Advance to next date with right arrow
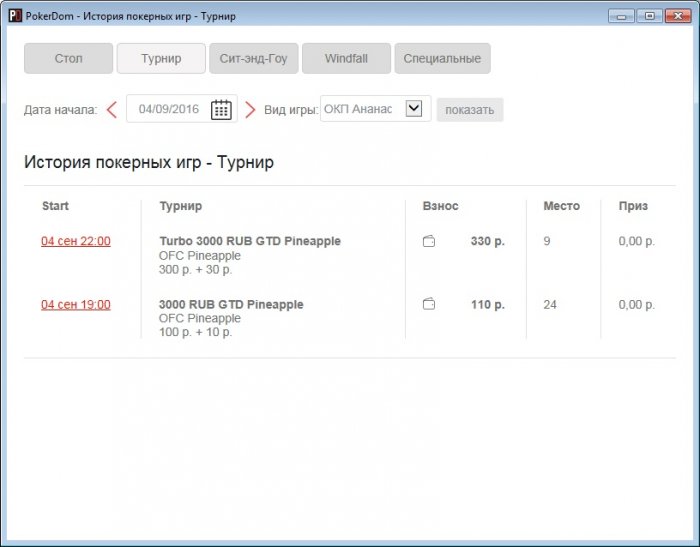 coord(250,110)
